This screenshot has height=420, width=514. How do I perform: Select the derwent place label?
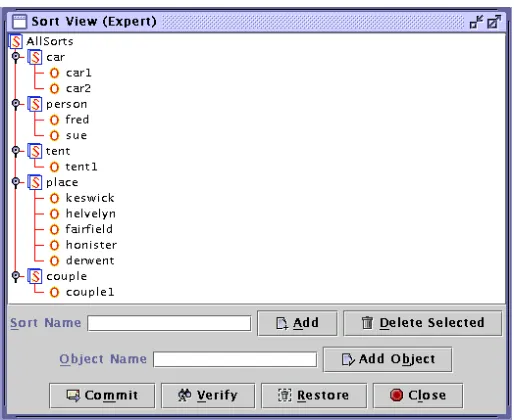point(90,261)
